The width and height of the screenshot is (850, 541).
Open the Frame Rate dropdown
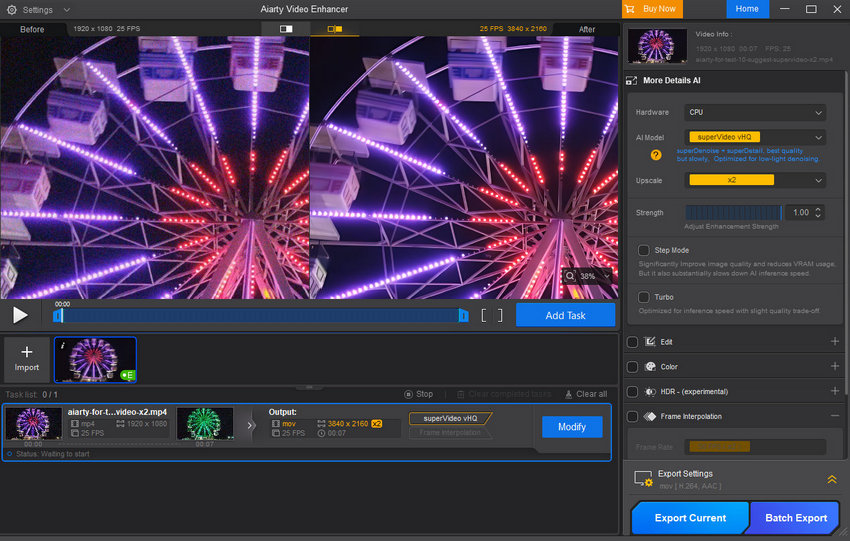coord(755,446)
